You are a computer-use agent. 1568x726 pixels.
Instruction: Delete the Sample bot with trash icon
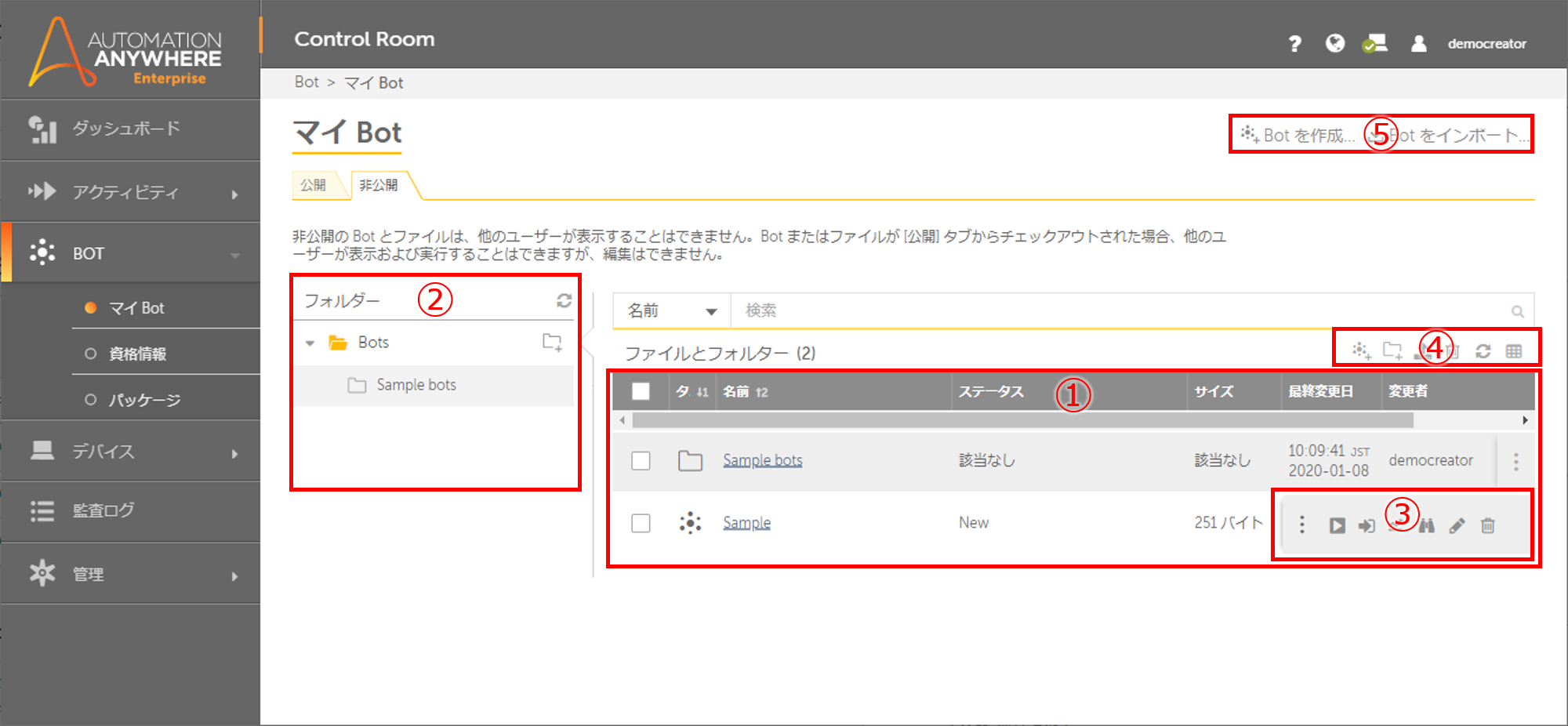coord(1487,525)
